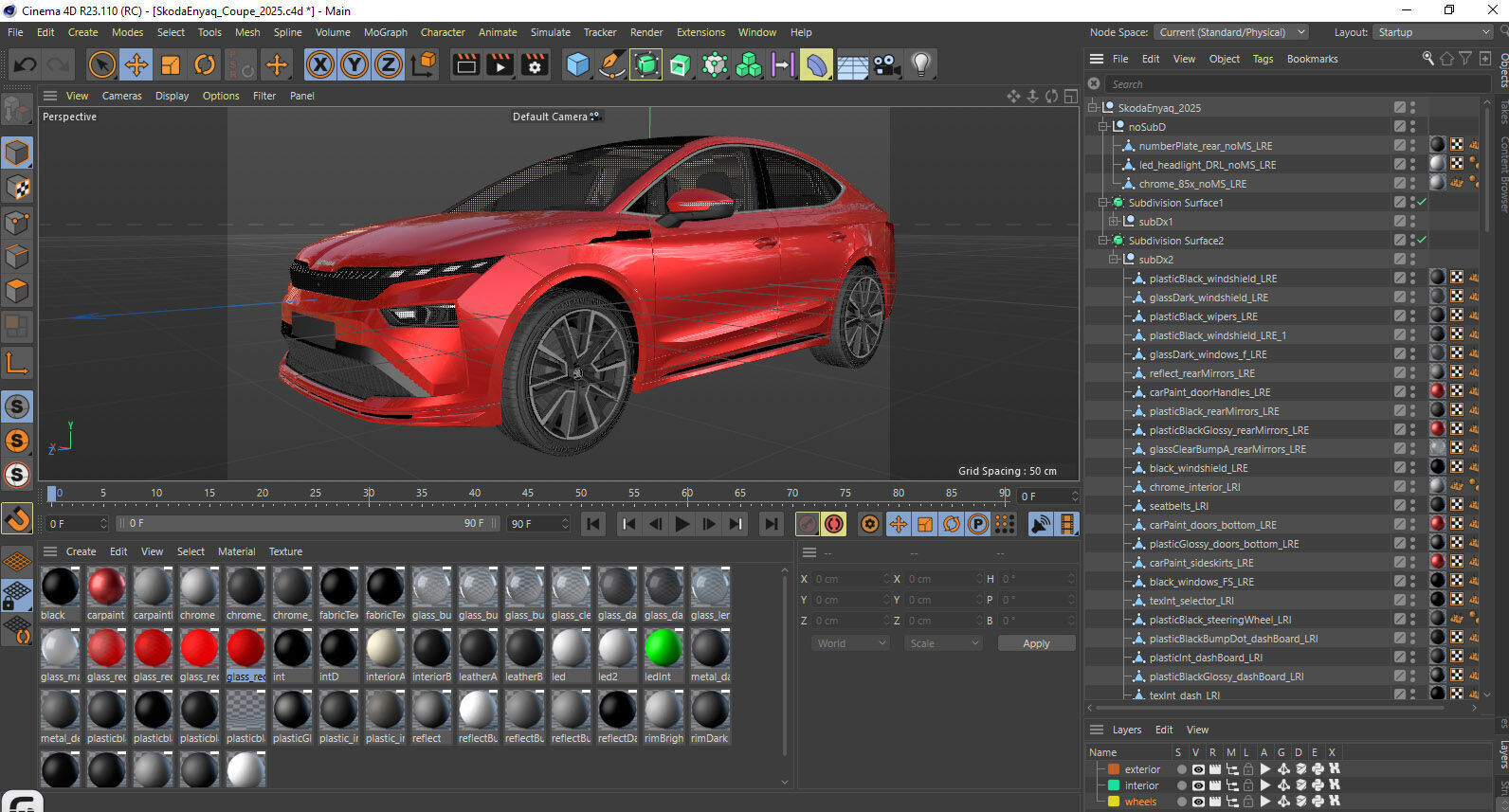Open Edit Render Settings

point(536,64)
